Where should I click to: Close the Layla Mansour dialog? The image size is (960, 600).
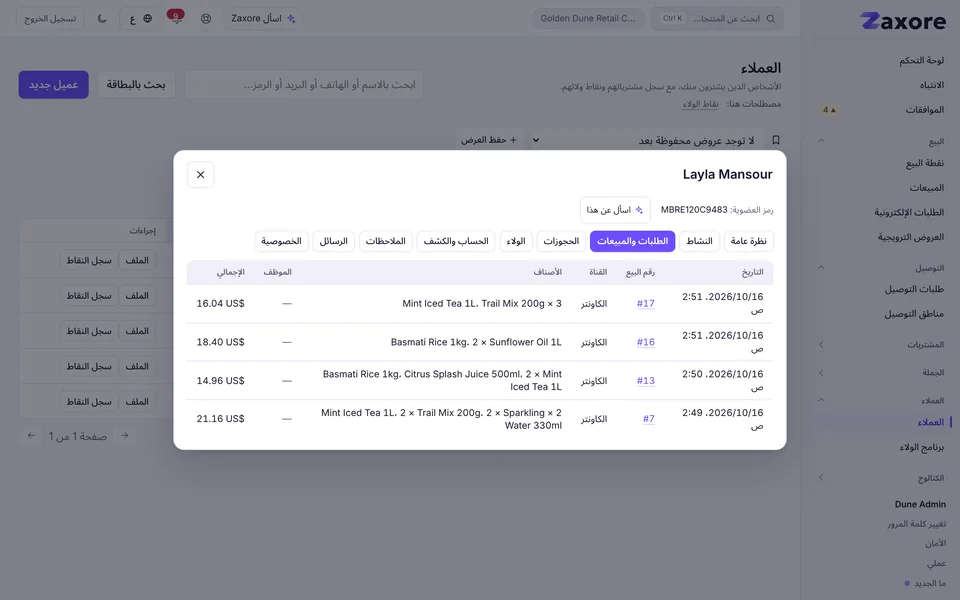[200, 174]
